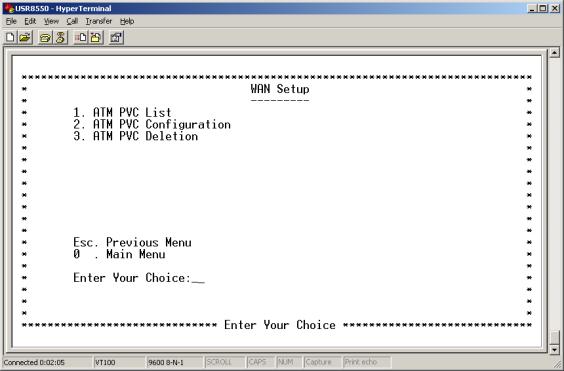Open the Edit menu
564x371 pixels.
click(x=30, y=21)
